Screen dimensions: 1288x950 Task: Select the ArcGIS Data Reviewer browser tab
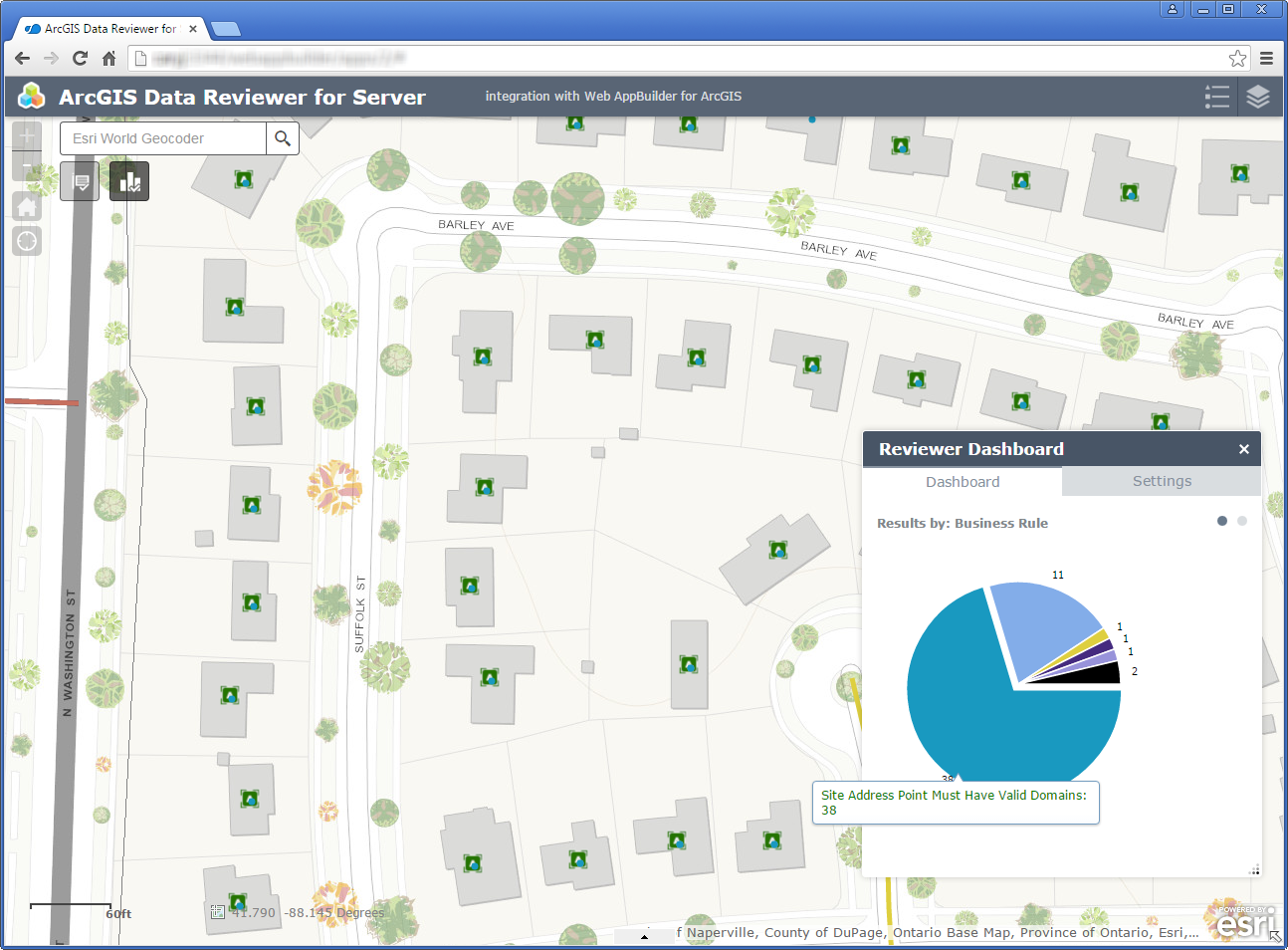tap(110, 29)
